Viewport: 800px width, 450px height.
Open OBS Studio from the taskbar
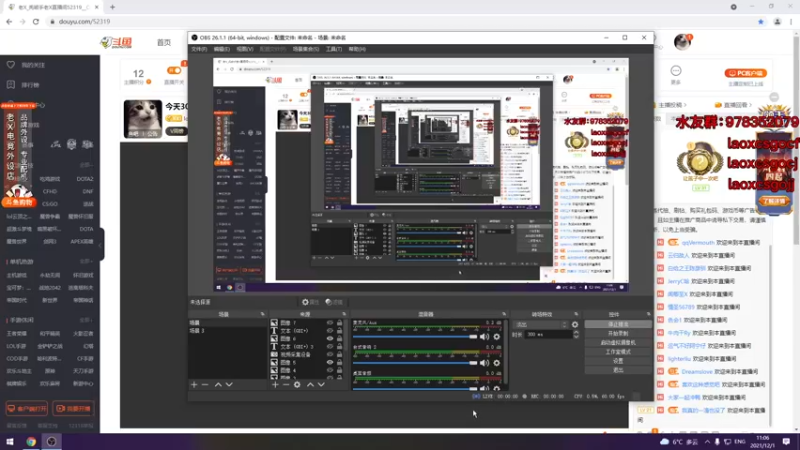[52, 441]
